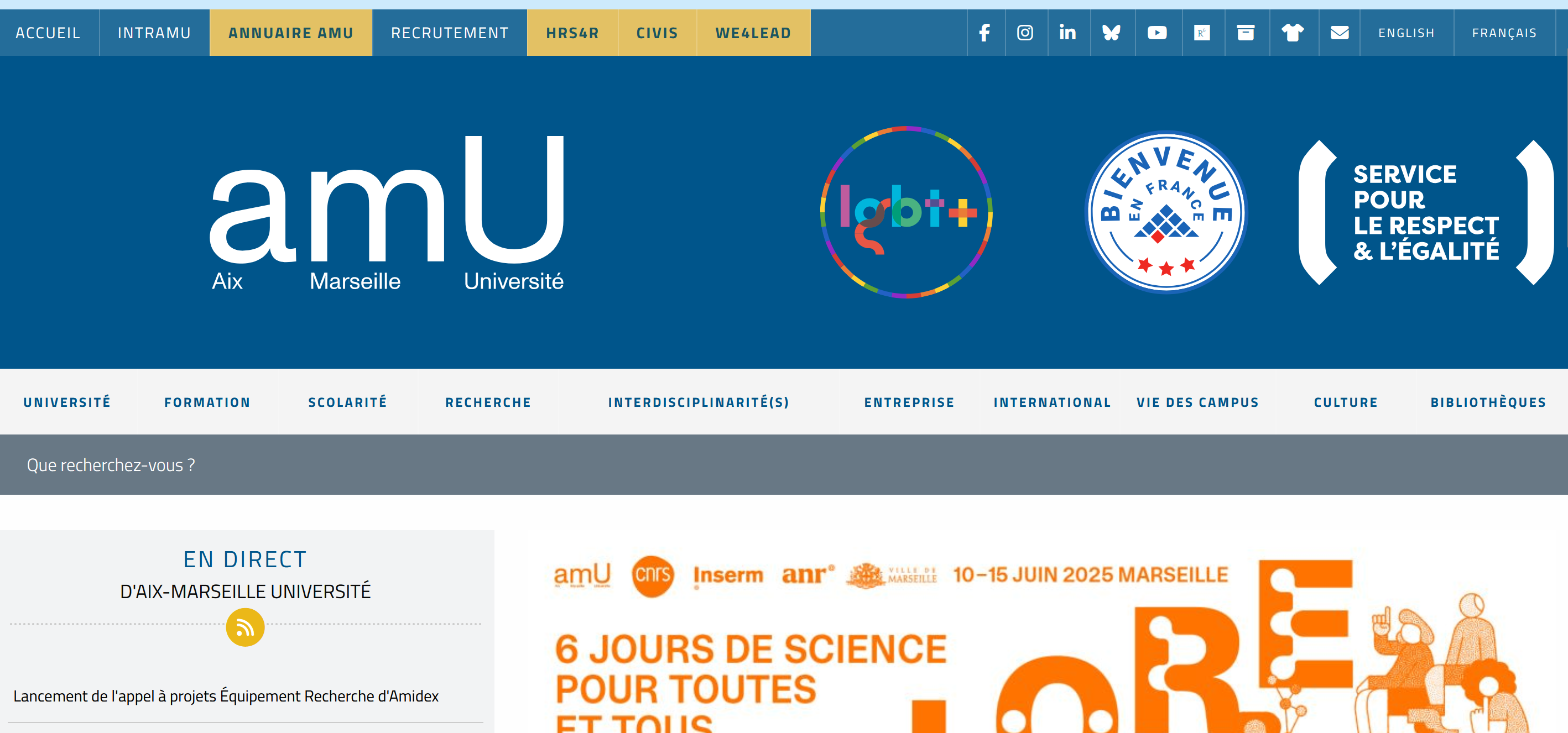Image resolution: width=1568 pixels, height=733 pixels.
Task: Open the Instagram icon link
Action: (1025, 33)
